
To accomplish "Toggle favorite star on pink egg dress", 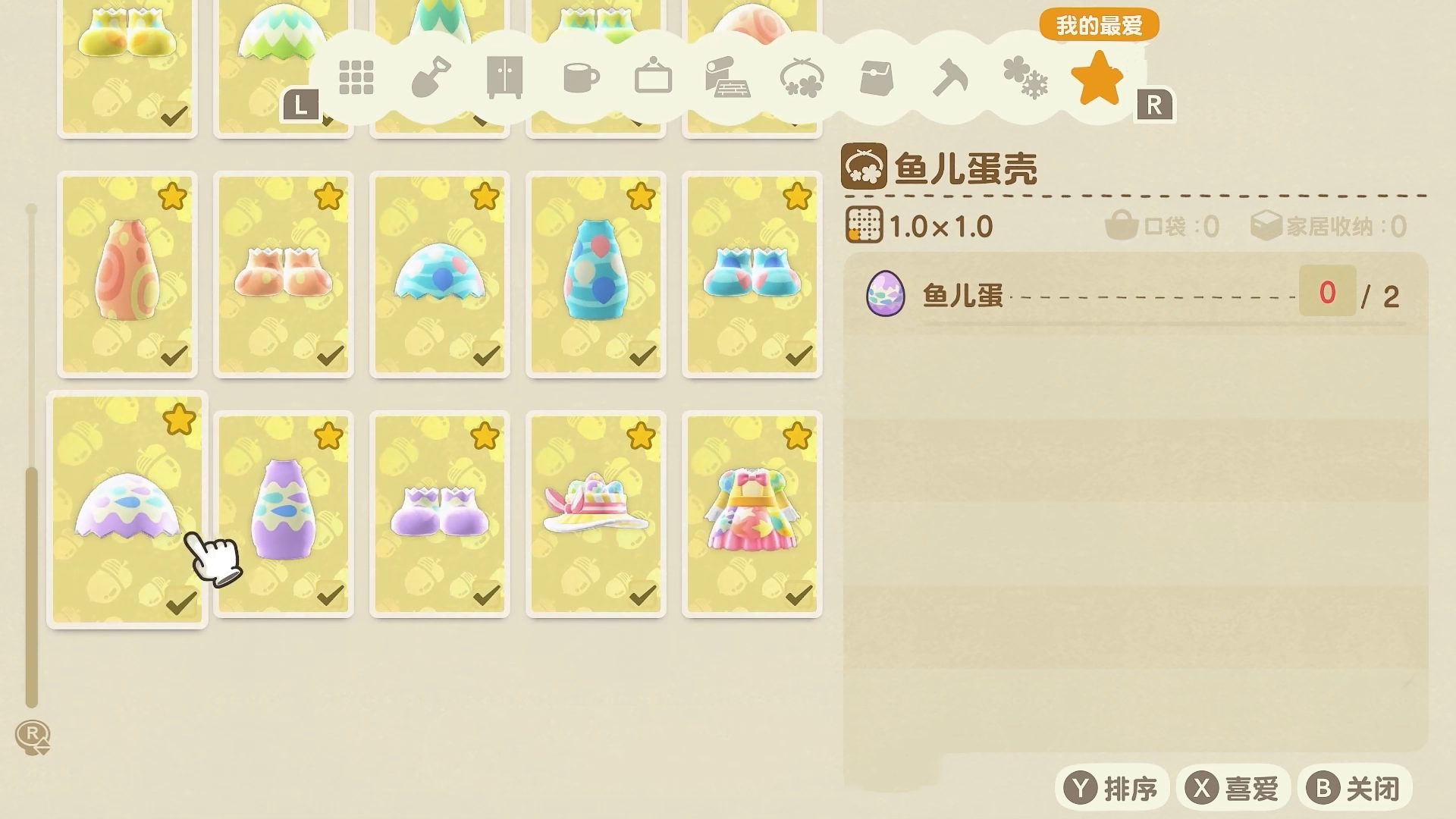I will point(797,436).
